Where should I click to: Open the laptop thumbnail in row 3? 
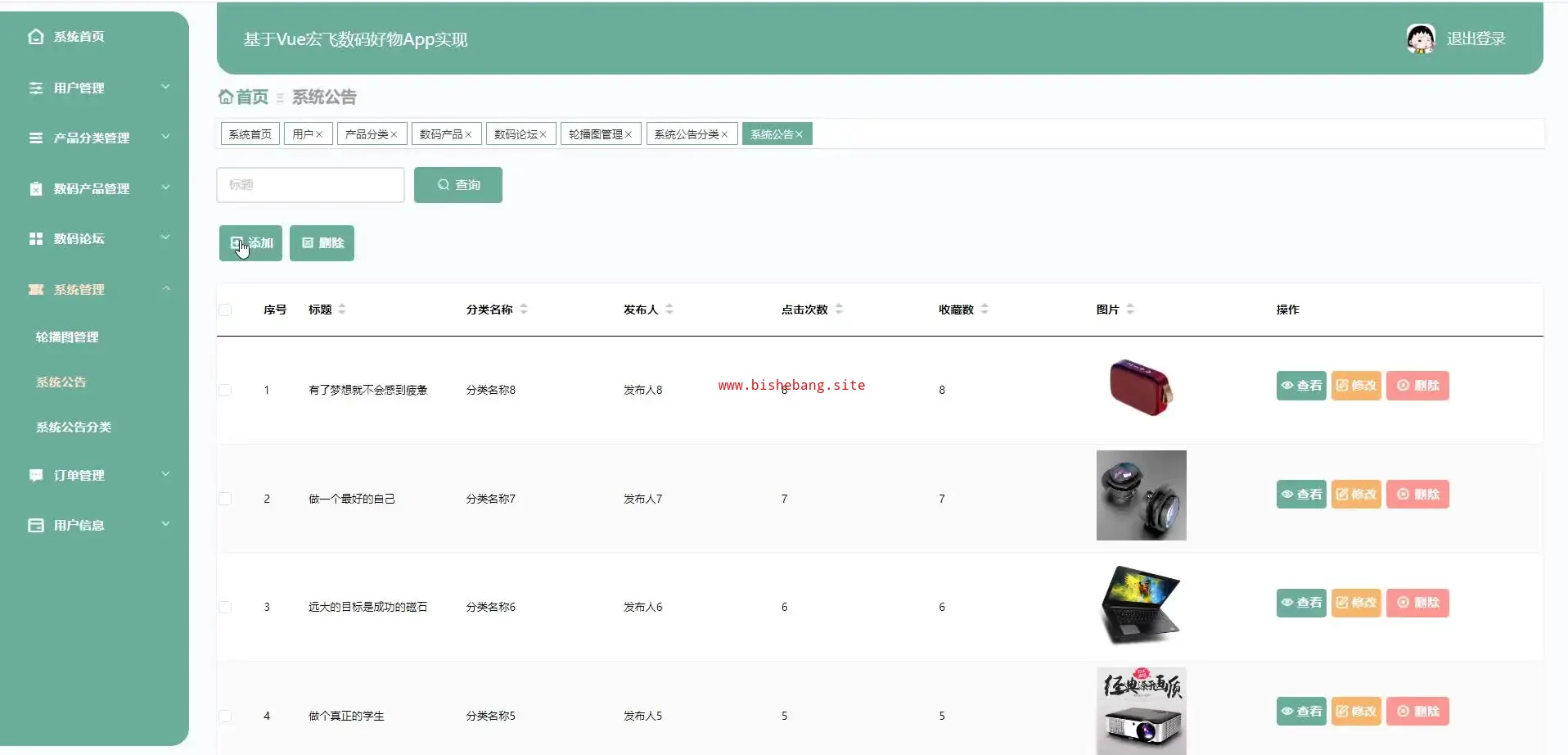point(1141,604)
